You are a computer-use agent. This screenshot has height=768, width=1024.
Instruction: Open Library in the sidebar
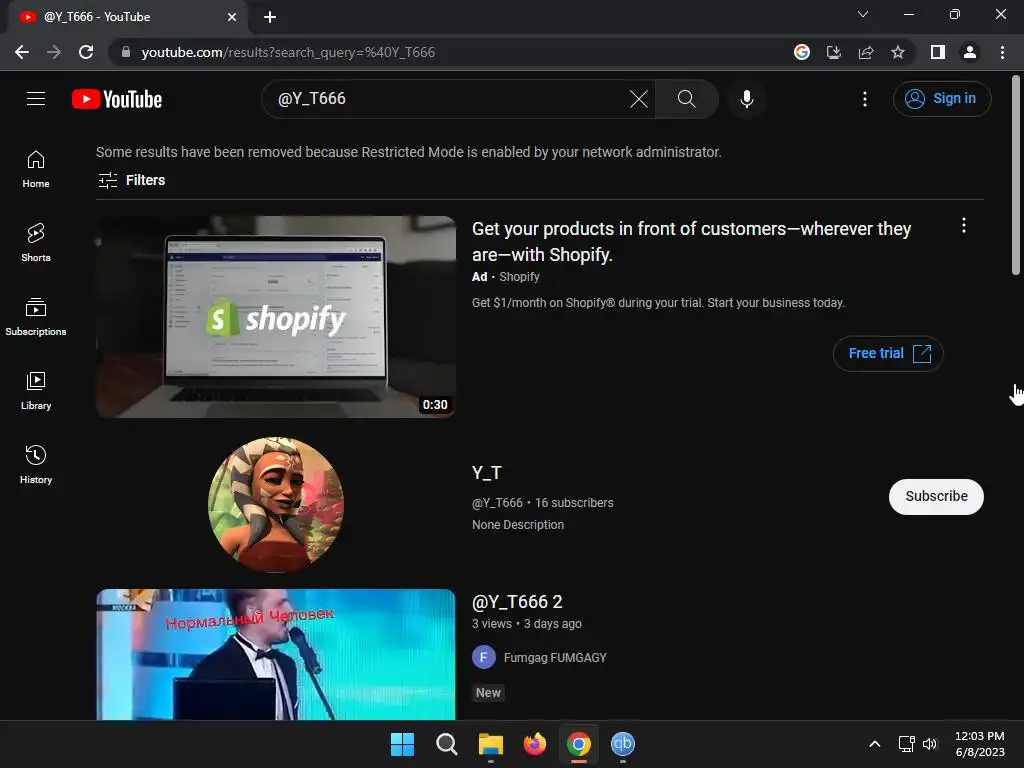pyautogui.click(x=36, y=391)
